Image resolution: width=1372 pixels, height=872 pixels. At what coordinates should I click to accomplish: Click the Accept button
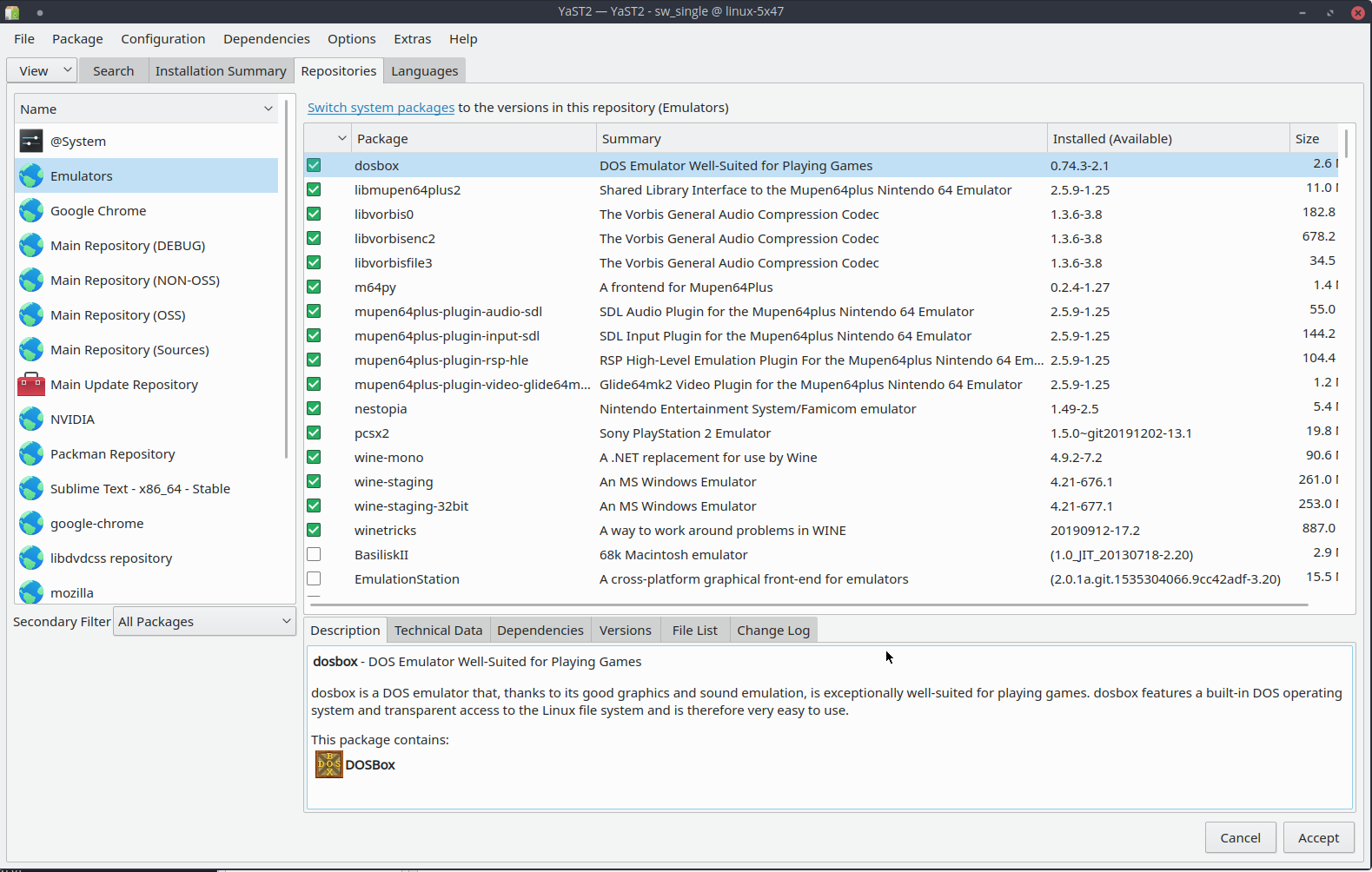click(1319, 837)
